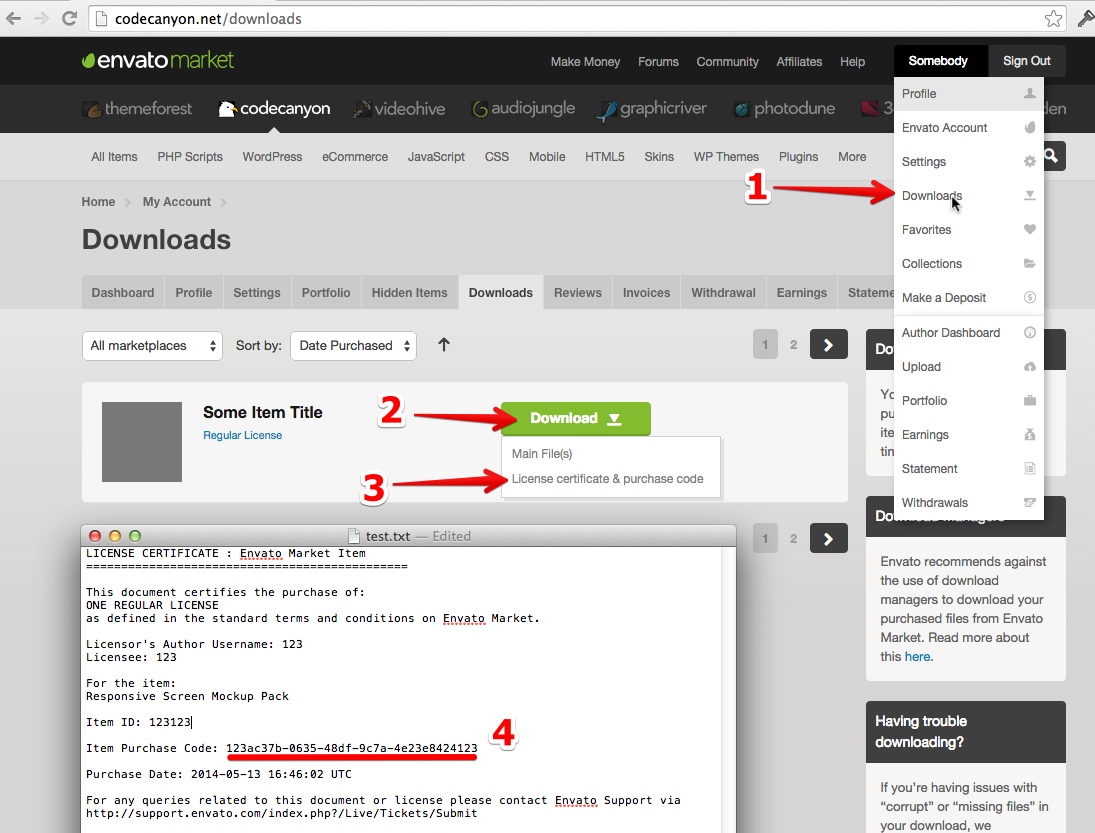Click the Author Dashboard gauge icon
Screen dimensions: 1095x833
(x=1029, y=332)
